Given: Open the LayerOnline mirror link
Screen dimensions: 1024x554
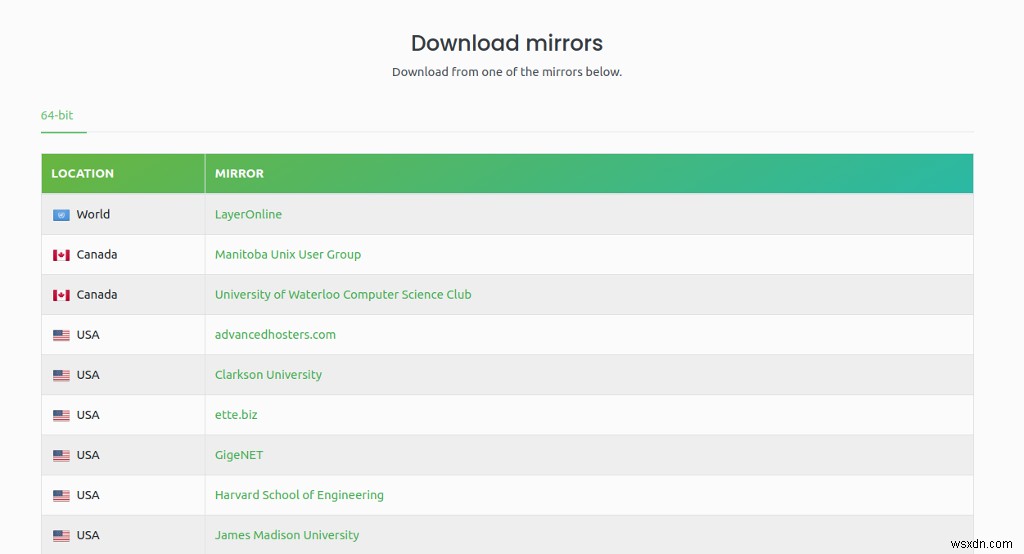Looking at the screenshot, I should pos(248,214).
